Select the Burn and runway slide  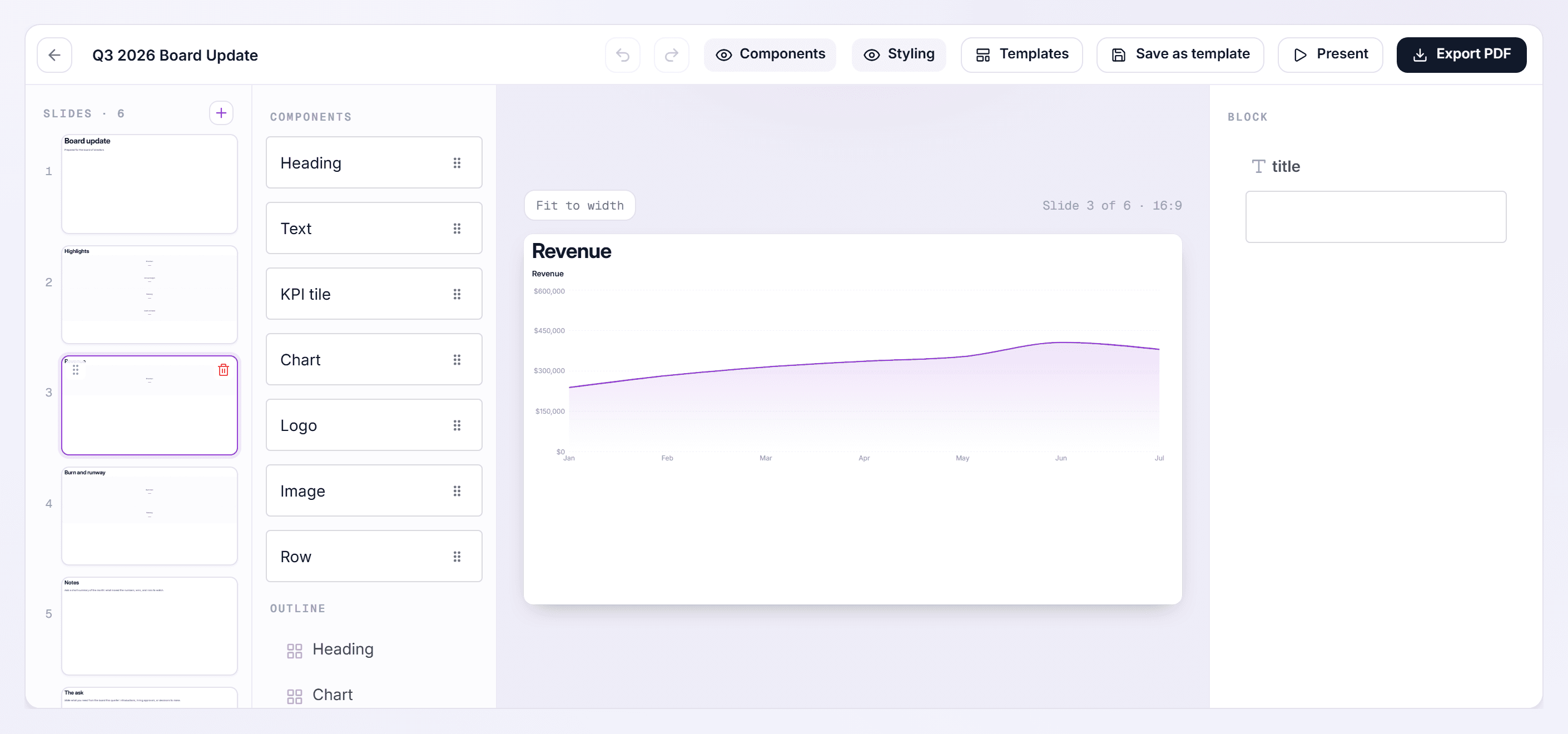click(x=149, y=515)
